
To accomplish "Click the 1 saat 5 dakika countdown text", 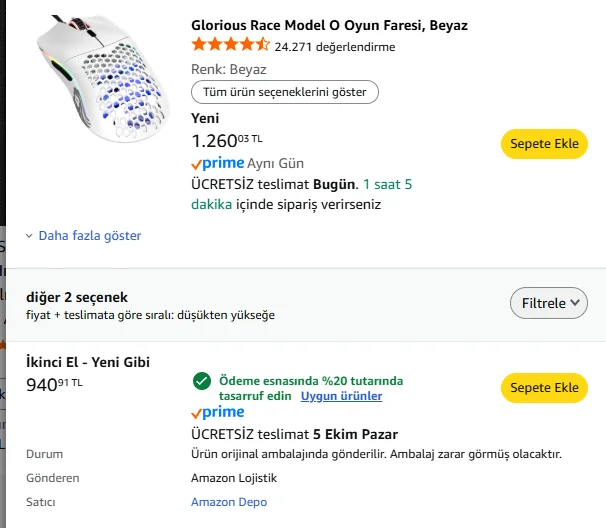I will coord(387,185).
